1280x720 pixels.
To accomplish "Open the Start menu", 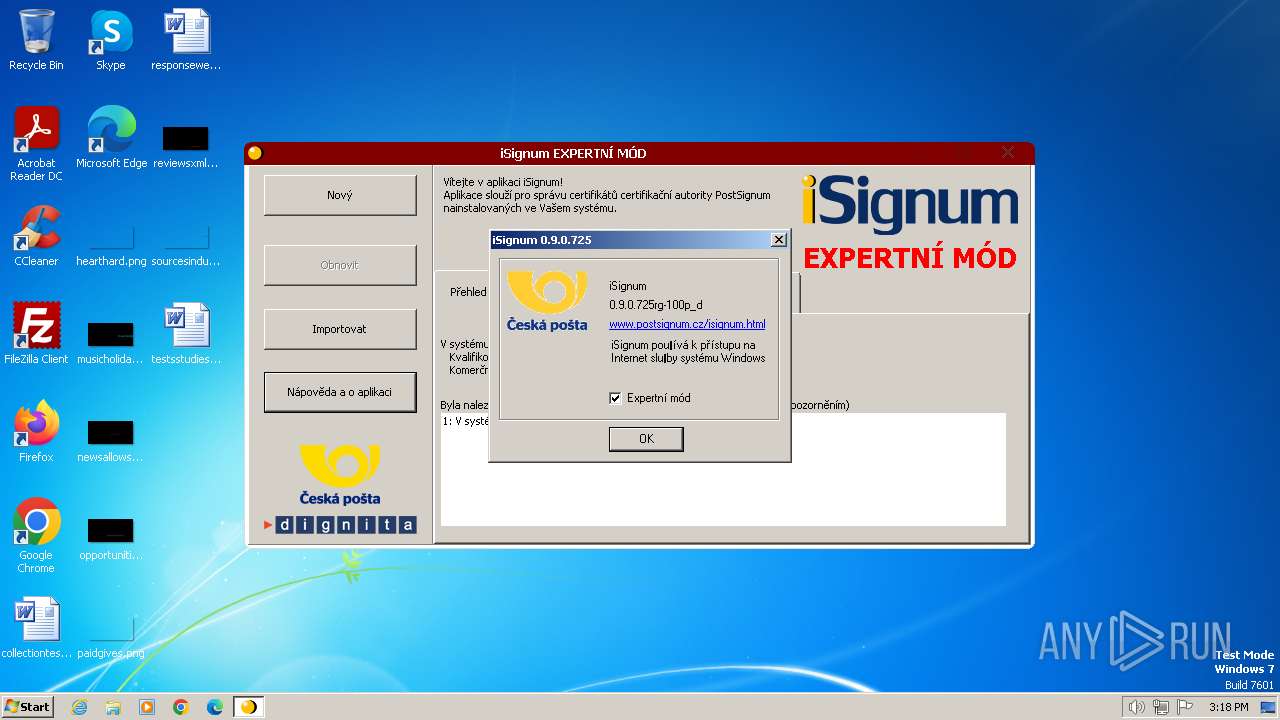I will coord(28,706).
